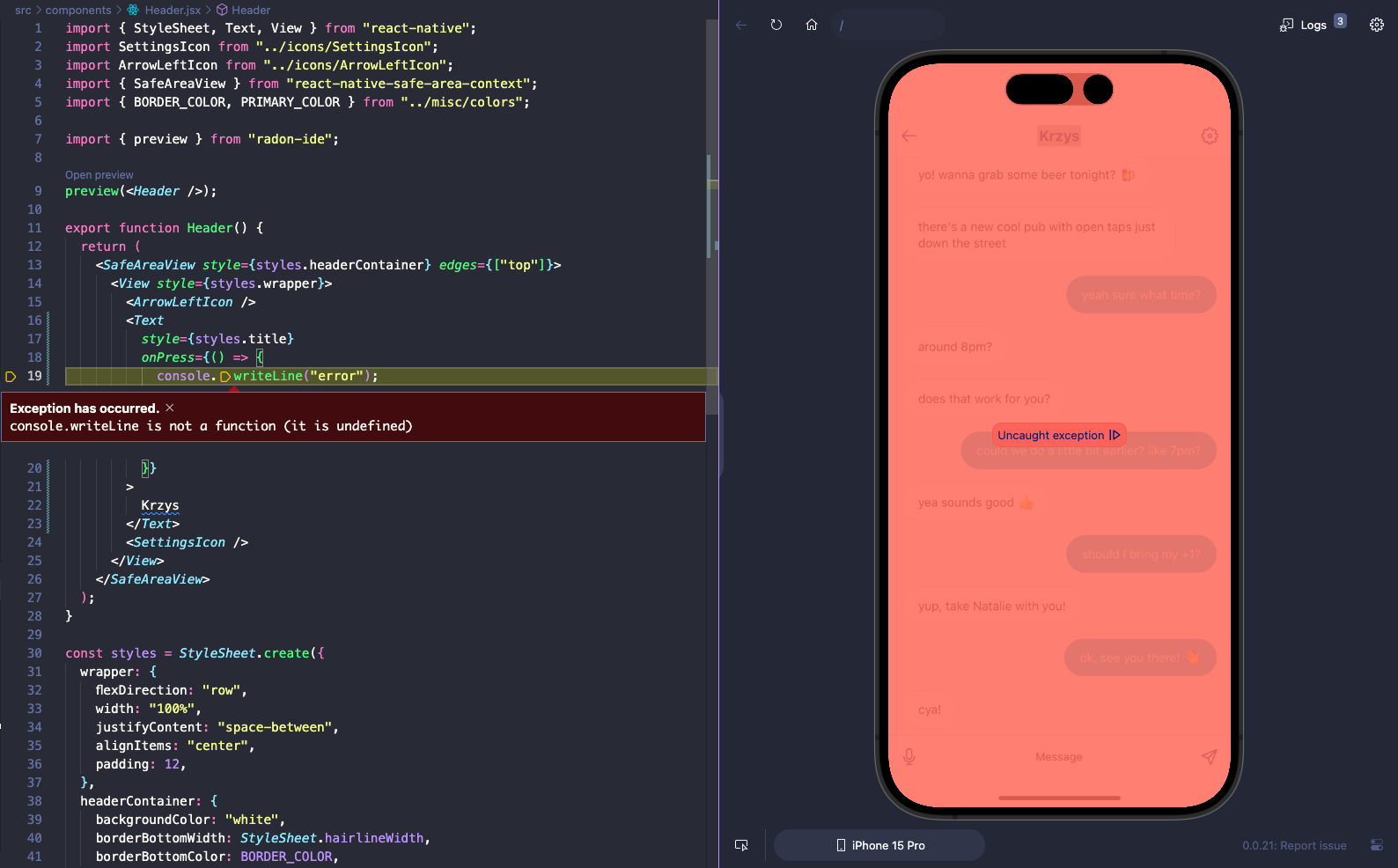Reload the app with the refresh icon
Screen dimensions: 1398x868
tap(776, 25)
